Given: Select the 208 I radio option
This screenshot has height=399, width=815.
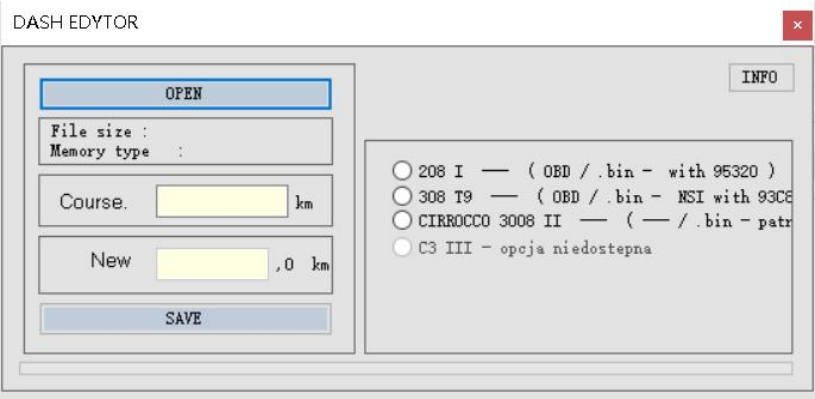Looking at the screenshot, I should click(402, 171).
